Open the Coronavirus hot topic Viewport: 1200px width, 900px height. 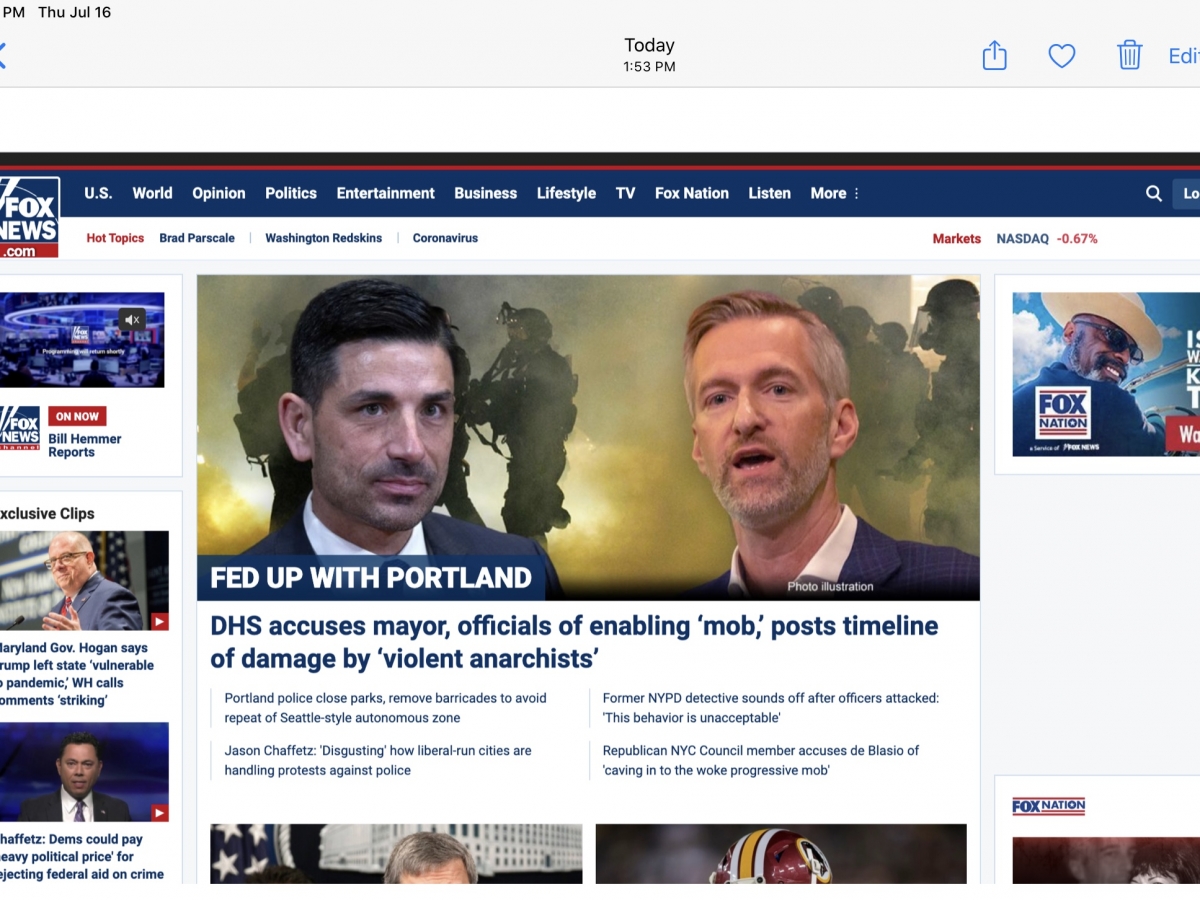click(x=445, y=238)
